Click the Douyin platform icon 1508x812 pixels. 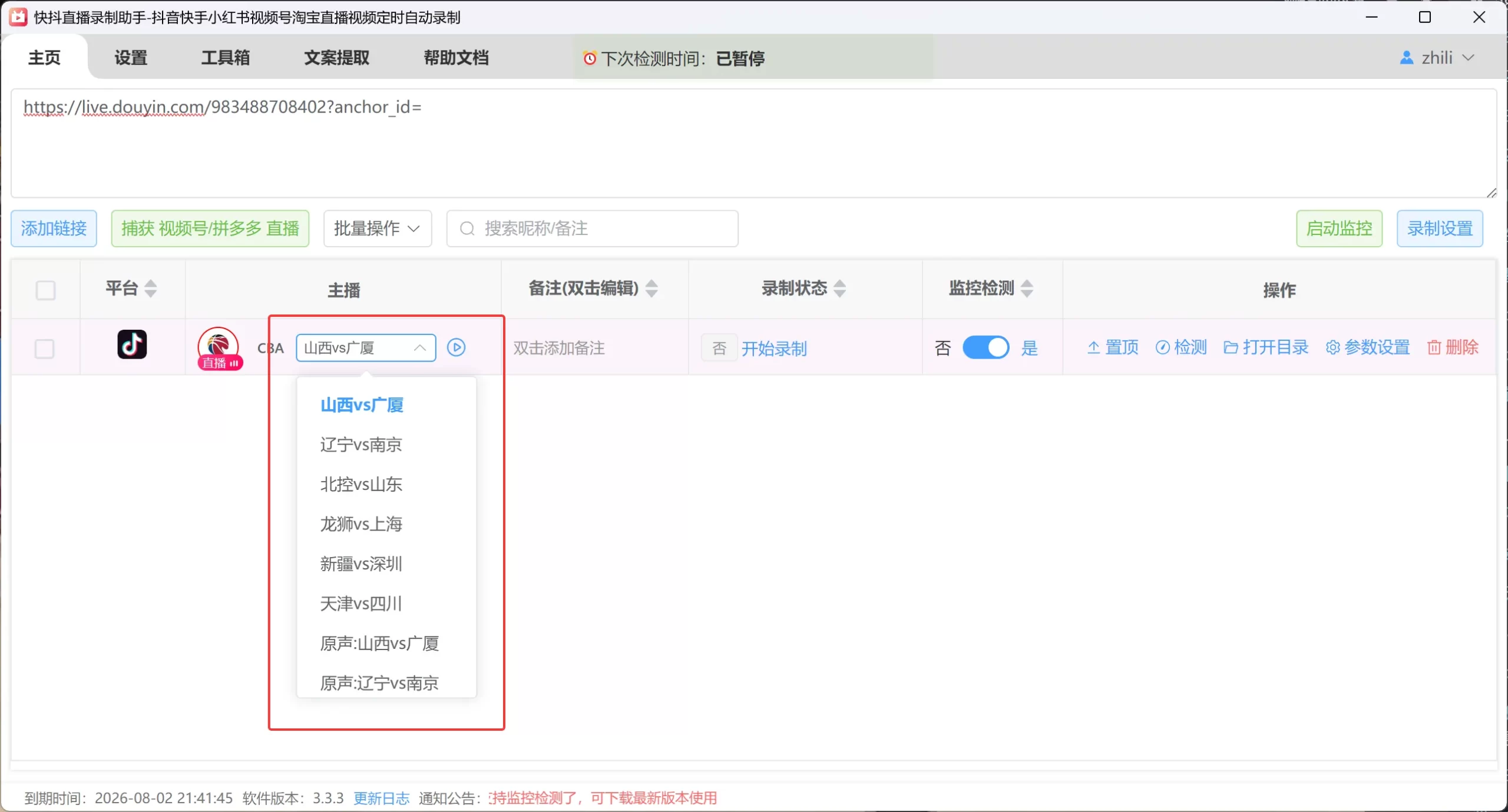click(x=132, y=344)
